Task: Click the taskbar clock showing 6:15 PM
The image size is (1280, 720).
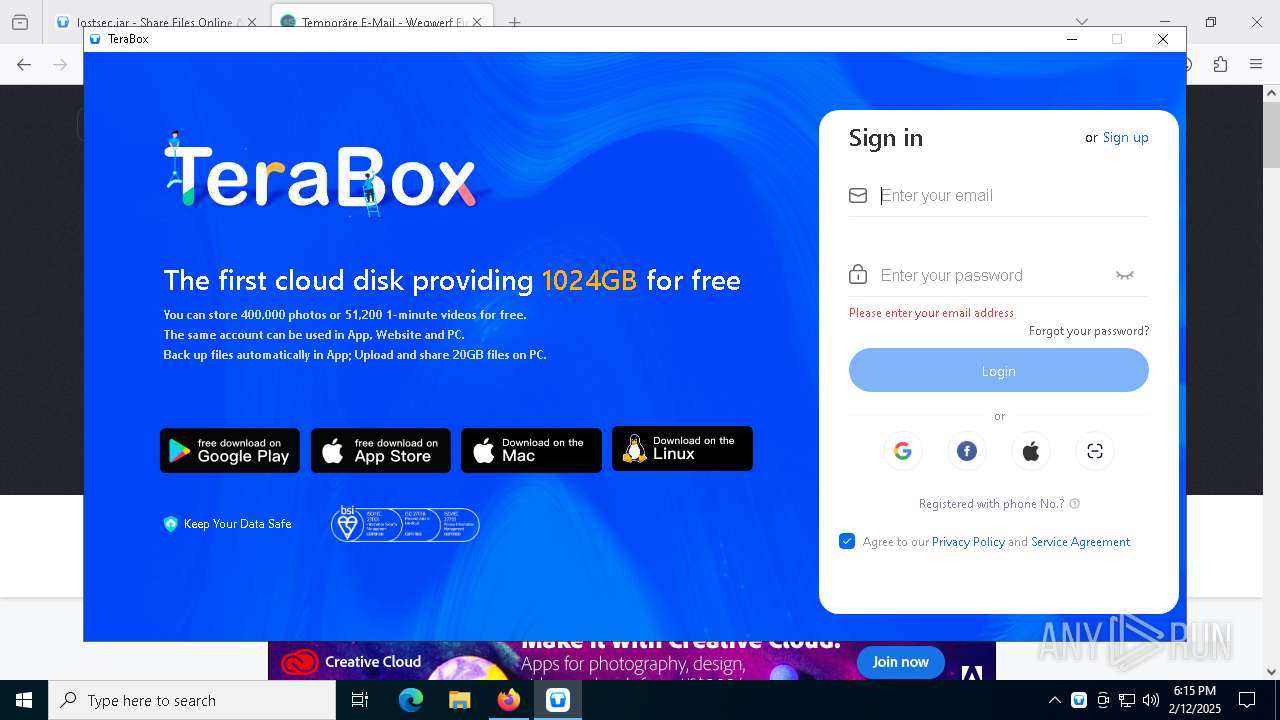Action: pyautogui.click(x=1195, y=700)
